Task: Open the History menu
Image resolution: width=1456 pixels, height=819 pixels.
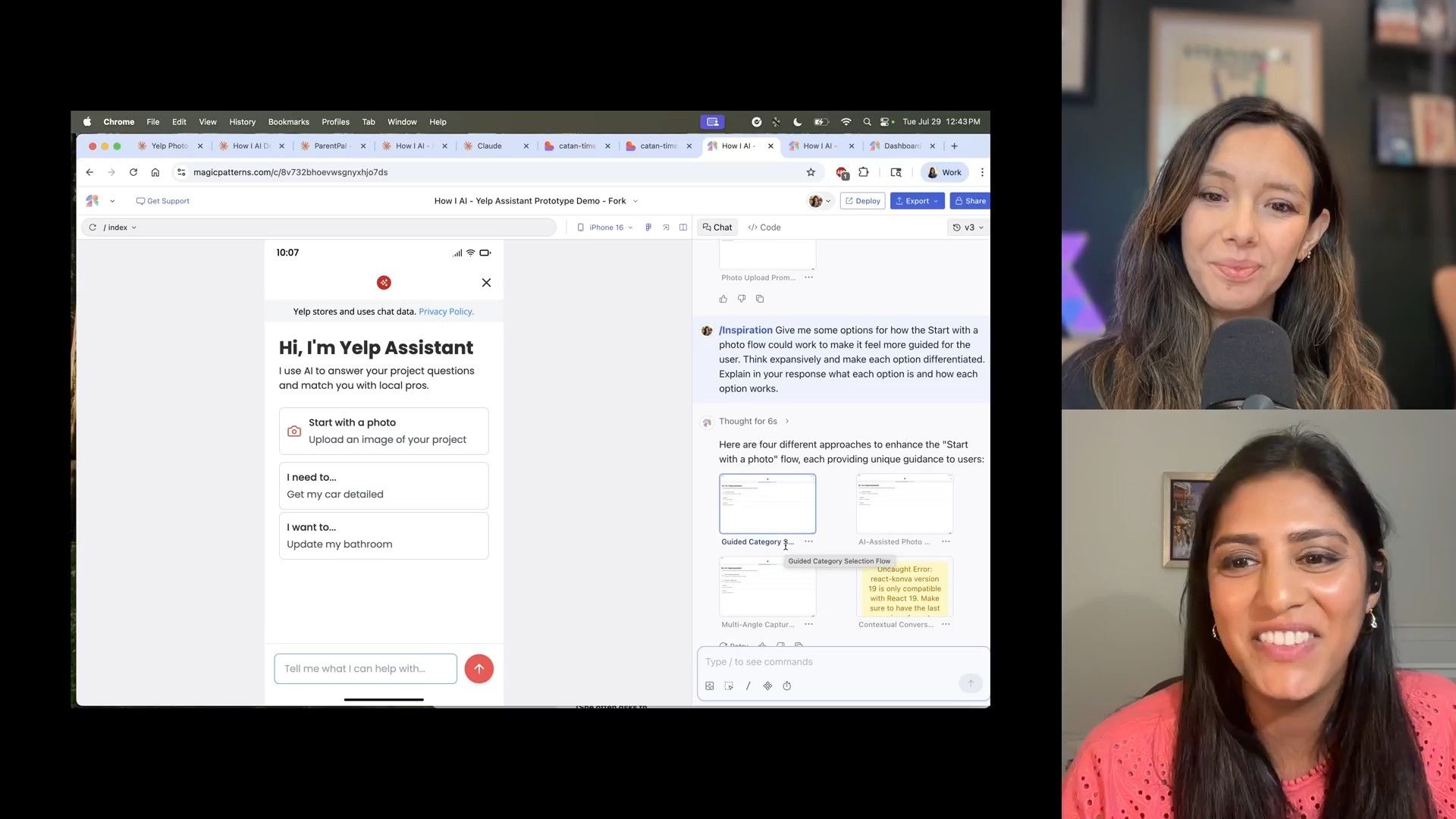Action: [242, 121]
